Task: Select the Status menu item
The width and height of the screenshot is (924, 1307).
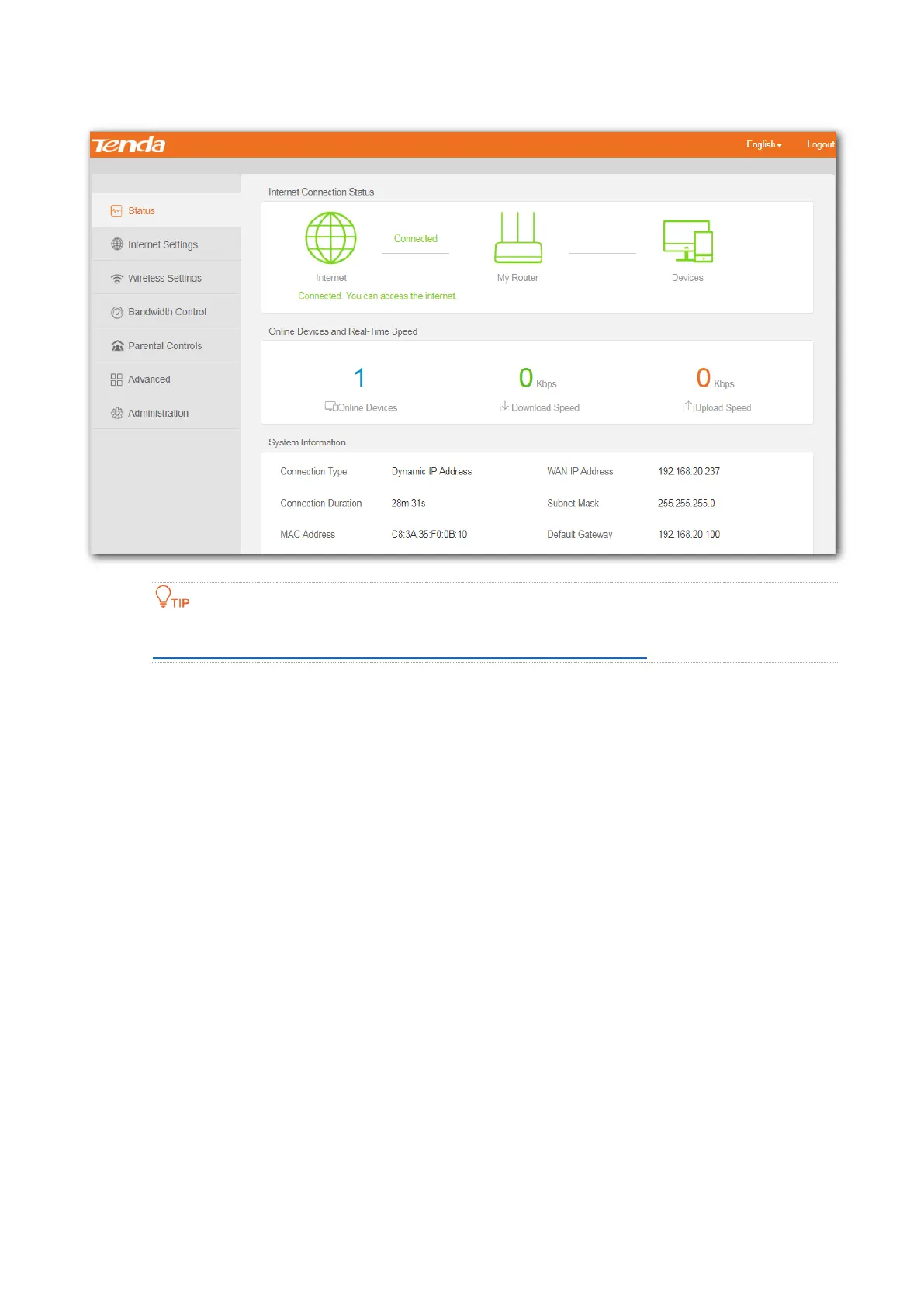Action: [165, 211]
